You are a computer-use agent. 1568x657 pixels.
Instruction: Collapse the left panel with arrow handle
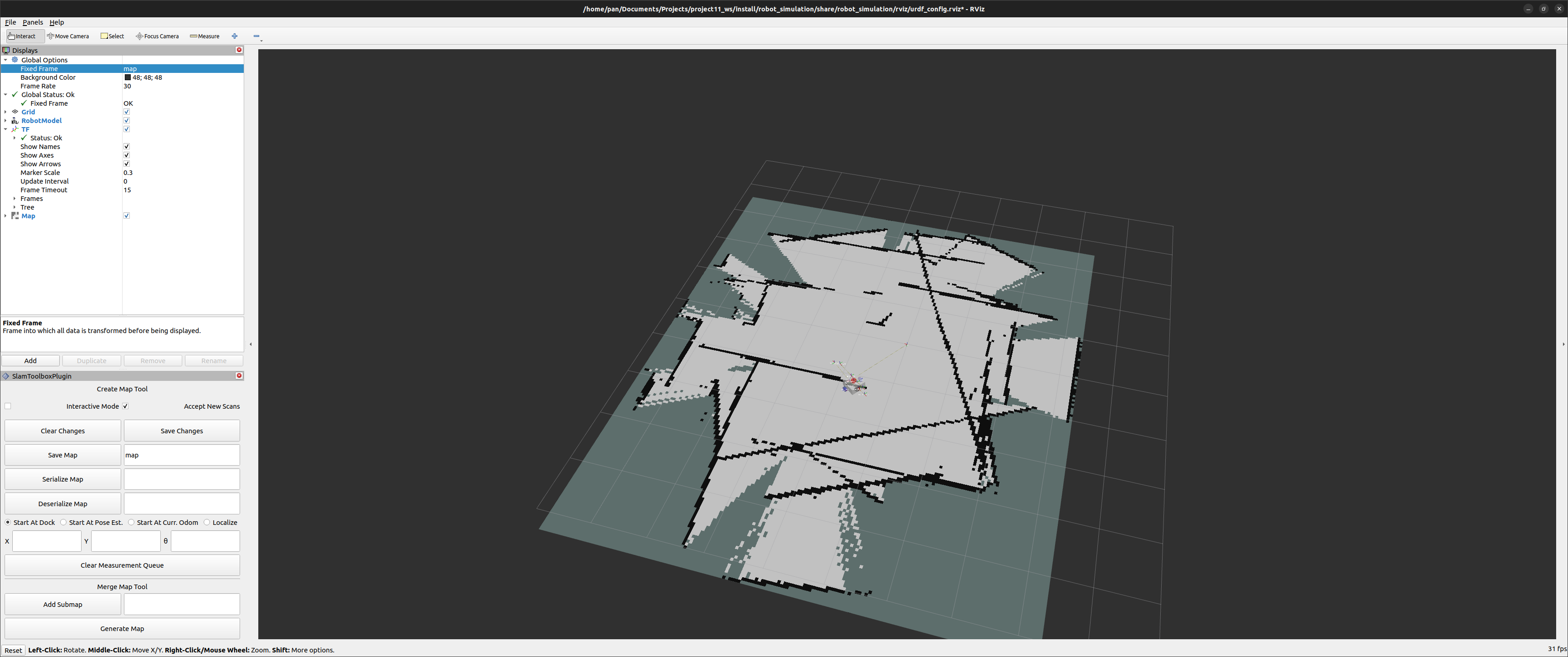pos(251,344)
